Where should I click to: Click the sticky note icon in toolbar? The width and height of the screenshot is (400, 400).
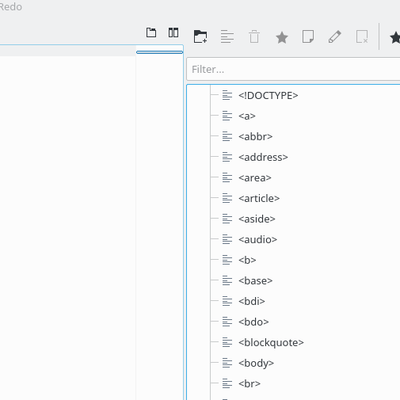pos(308,37)
